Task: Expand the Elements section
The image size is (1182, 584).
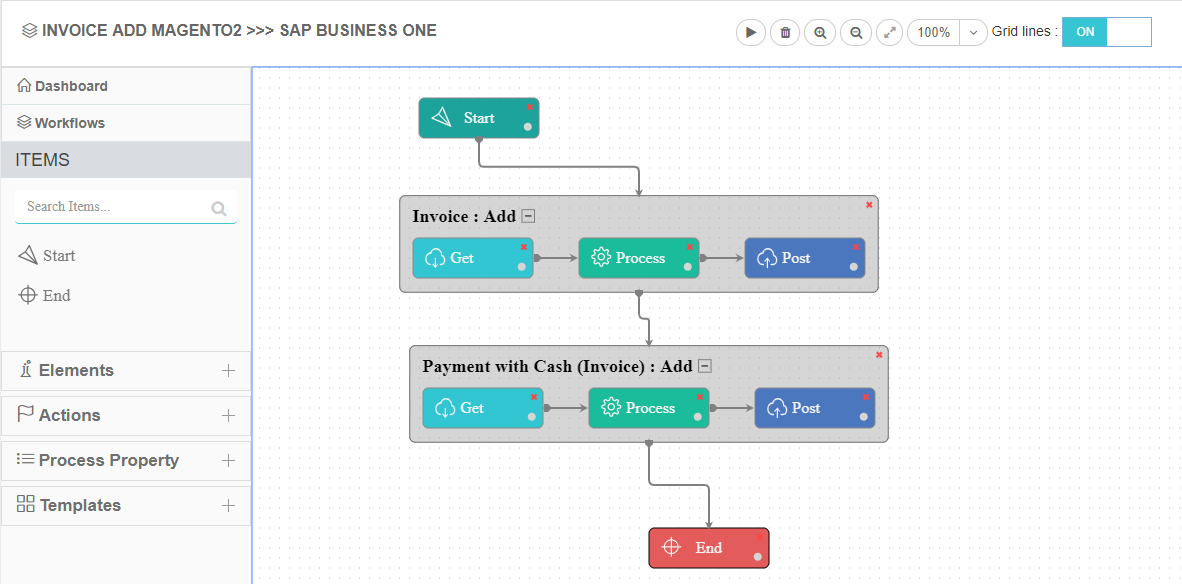Action: 228,370
